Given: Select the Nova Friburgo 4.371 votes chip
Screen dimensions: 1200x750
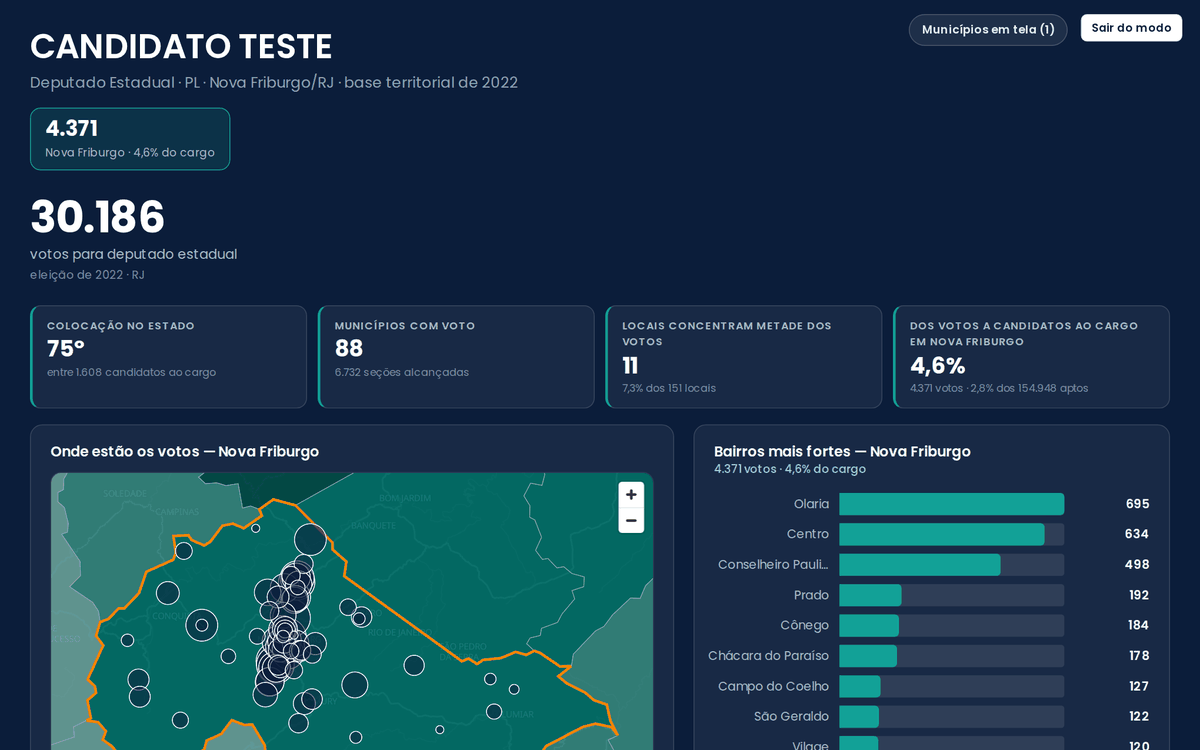Looking at the screenshot, I should tap(130, 139).
